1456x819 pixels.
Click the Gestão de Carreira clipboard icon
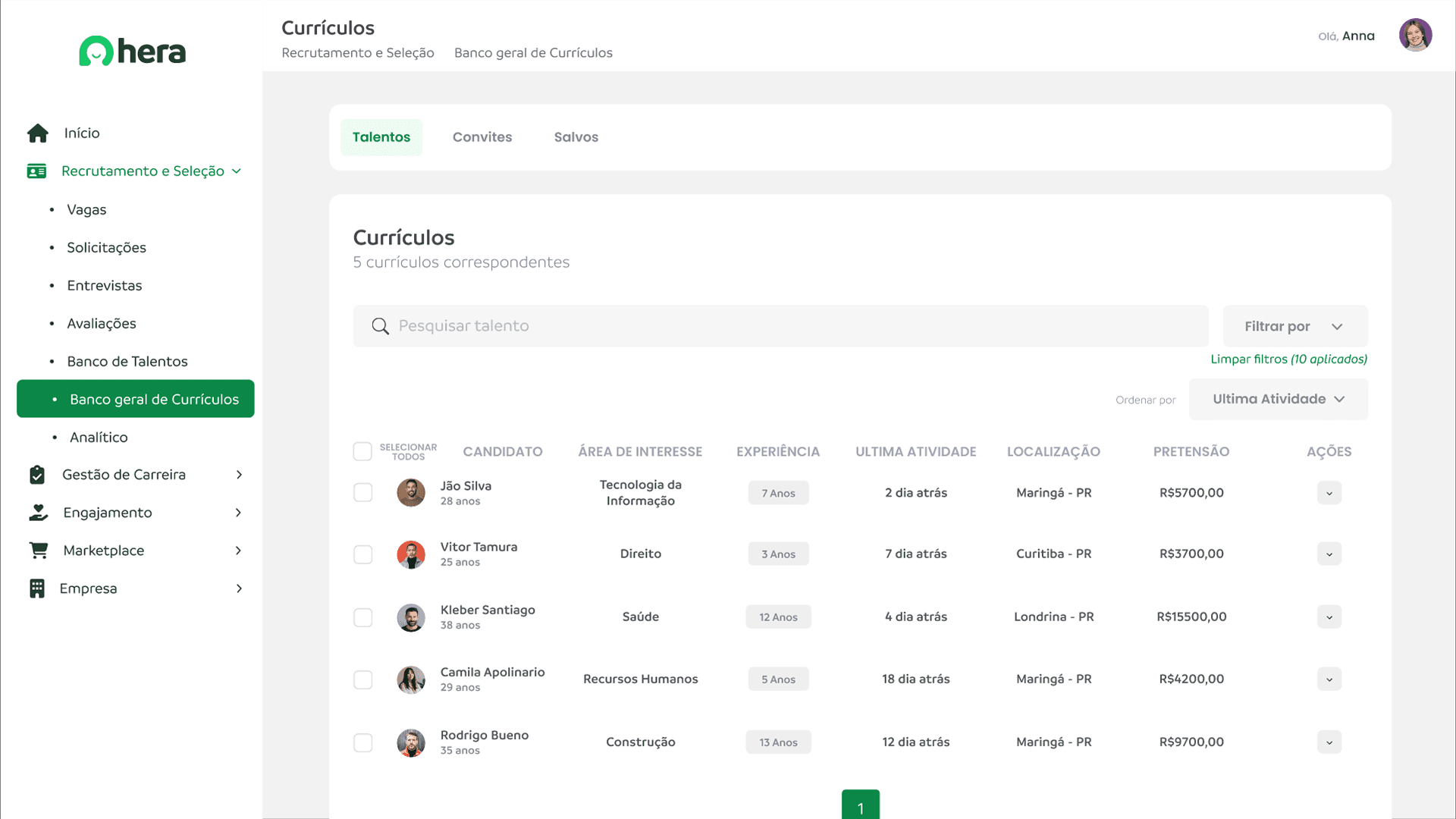tap(37, 475)
